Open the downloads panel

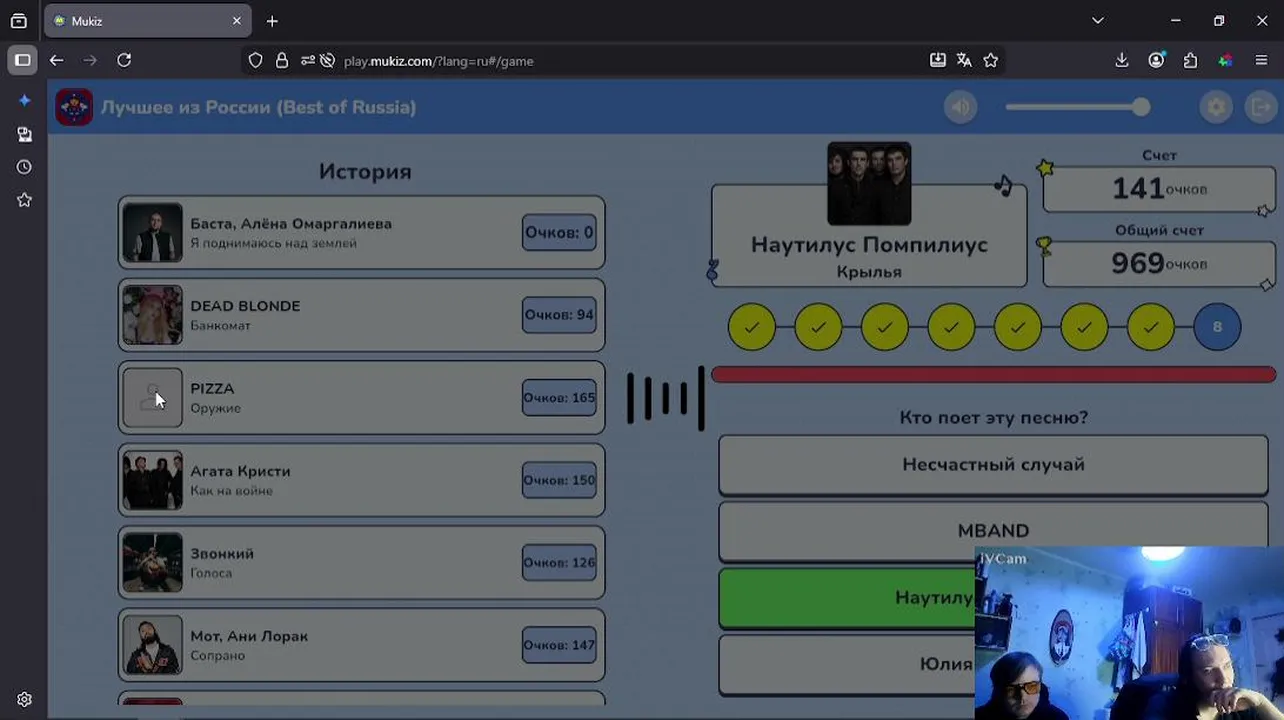coord(1122,60)
